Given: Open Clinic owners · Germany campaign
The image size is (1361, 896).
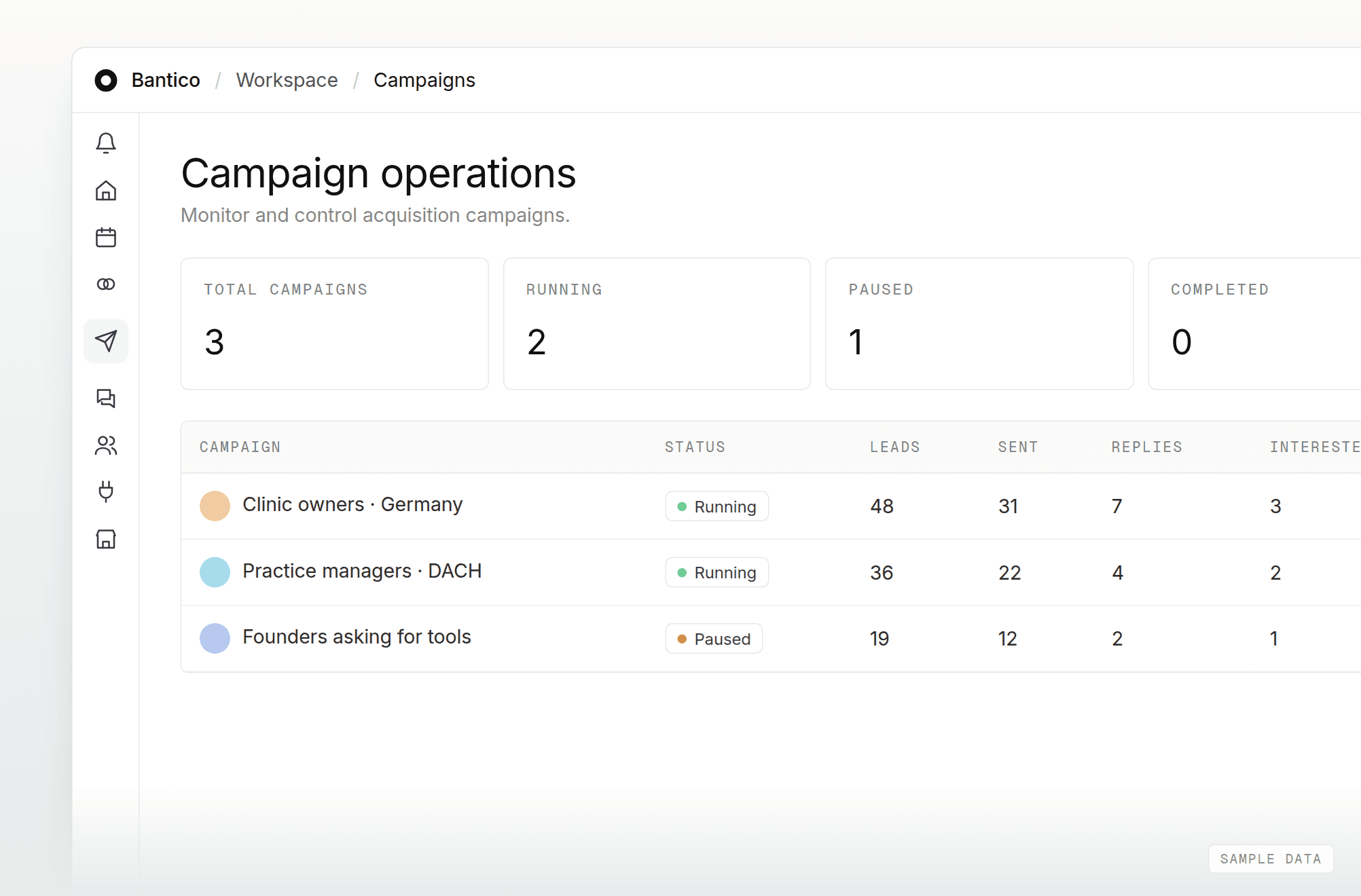Looking at the screenshot, I should pyautogui.click(x=352, y=504).
